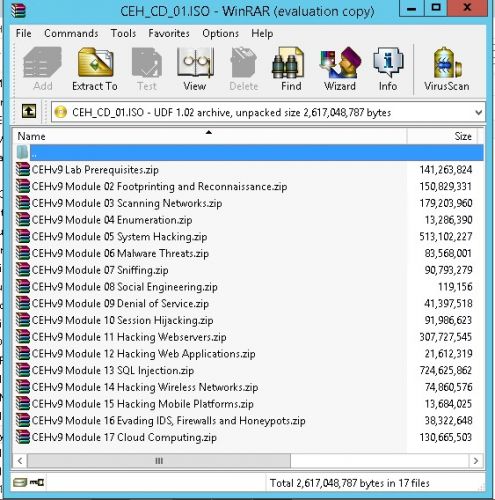Click the size value 130,665,503
The width and height of the screenshot is (495, 500).
coord(446,437)
